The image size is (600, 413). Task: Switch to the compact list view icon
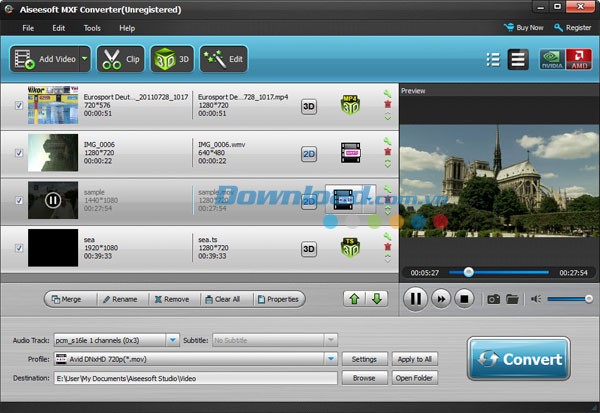518,59
